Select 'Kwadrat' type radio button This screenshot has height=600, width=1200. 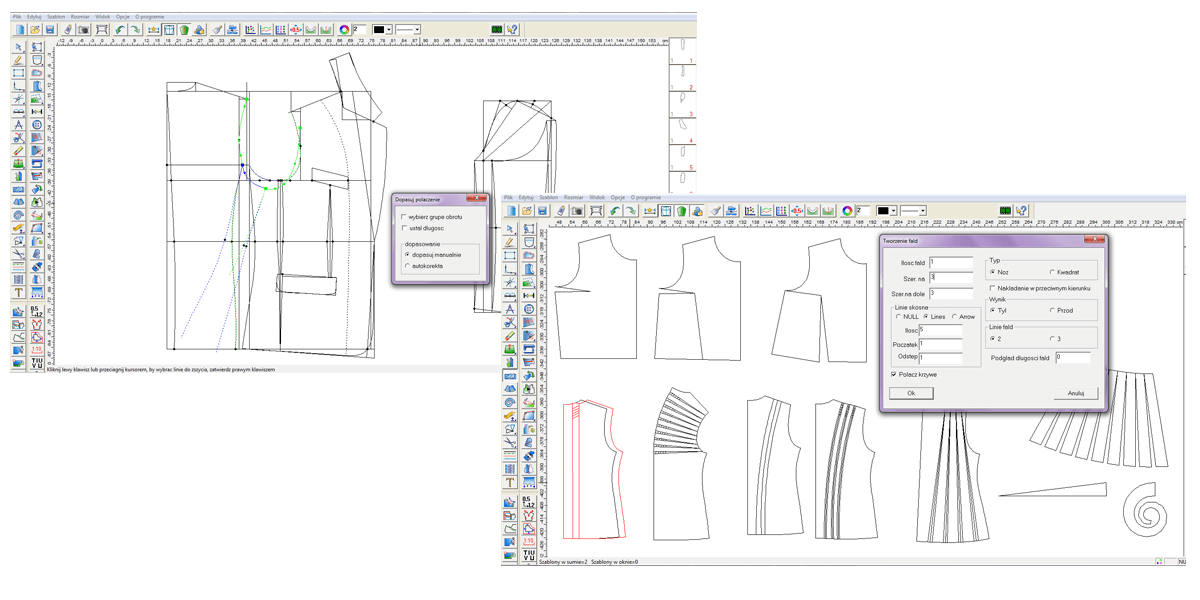[1052, 272]
